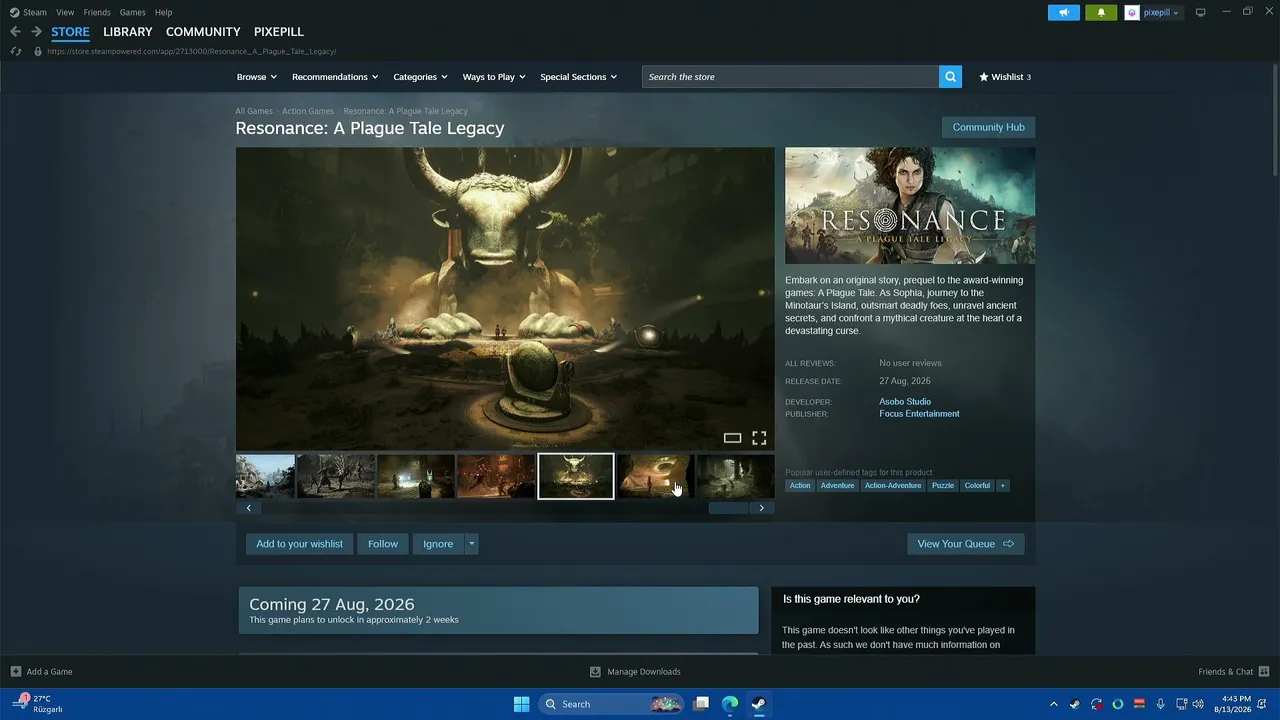
Task: Show hidden icons in the system tray
Action: click(x=1053, y=704)
